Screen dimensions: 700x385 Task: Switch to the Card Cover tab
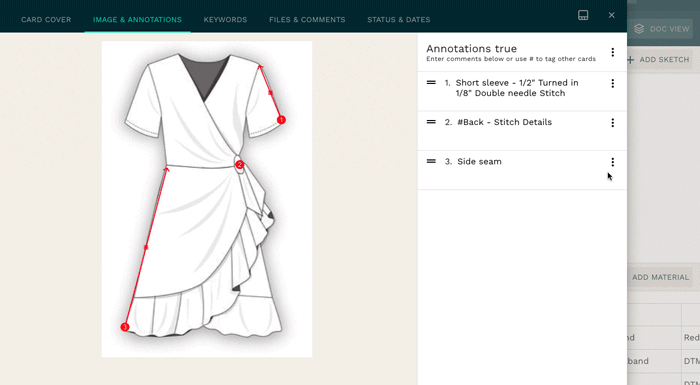click(x=46, y=20)
